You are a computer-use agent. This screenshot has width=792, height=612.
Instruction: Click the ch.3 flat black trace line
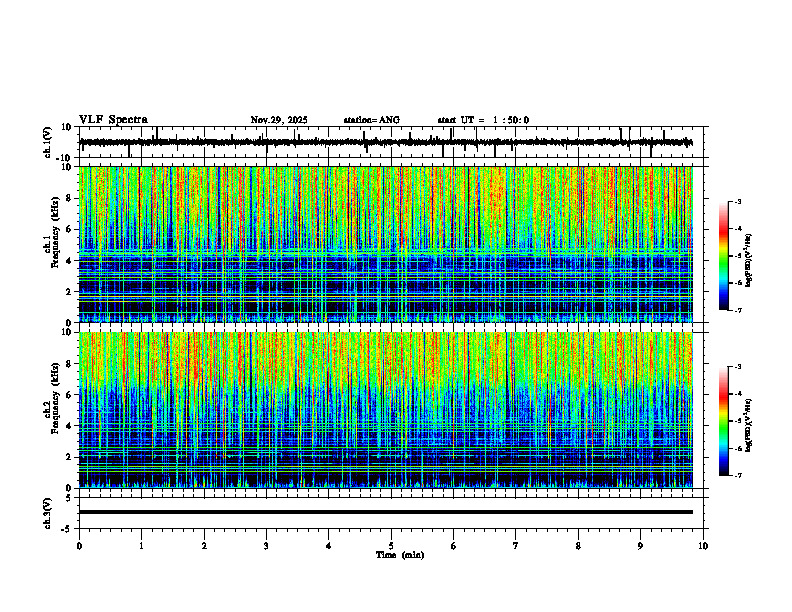(386, 512)
